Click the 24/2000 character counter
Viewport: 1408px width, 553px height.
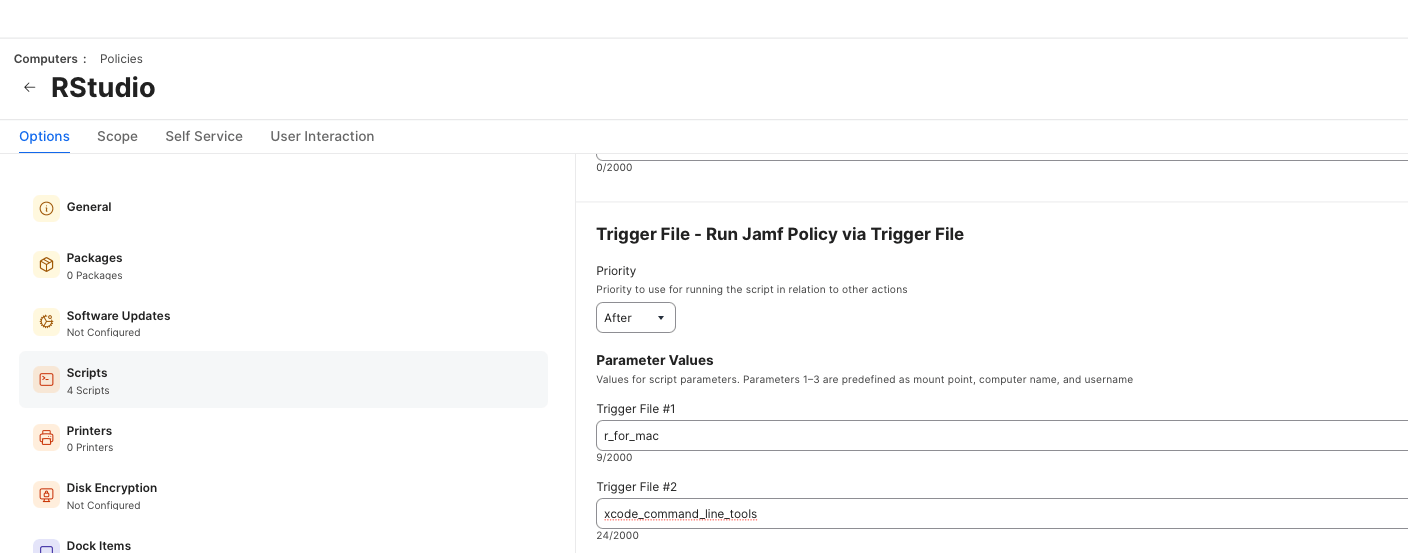pyautogui.click(x=617, y=536)
